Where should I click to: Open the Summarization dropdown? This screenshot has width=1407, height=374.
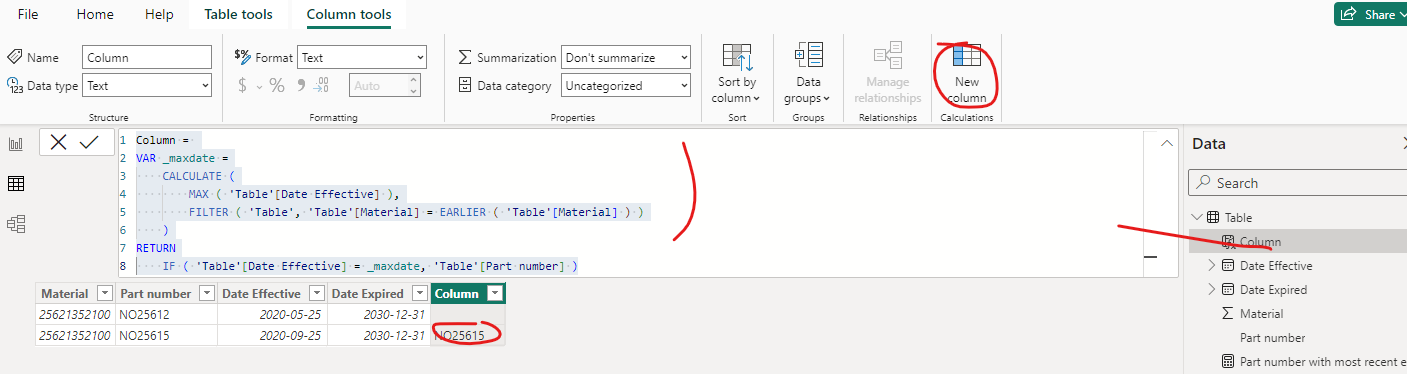pos(626,58)
